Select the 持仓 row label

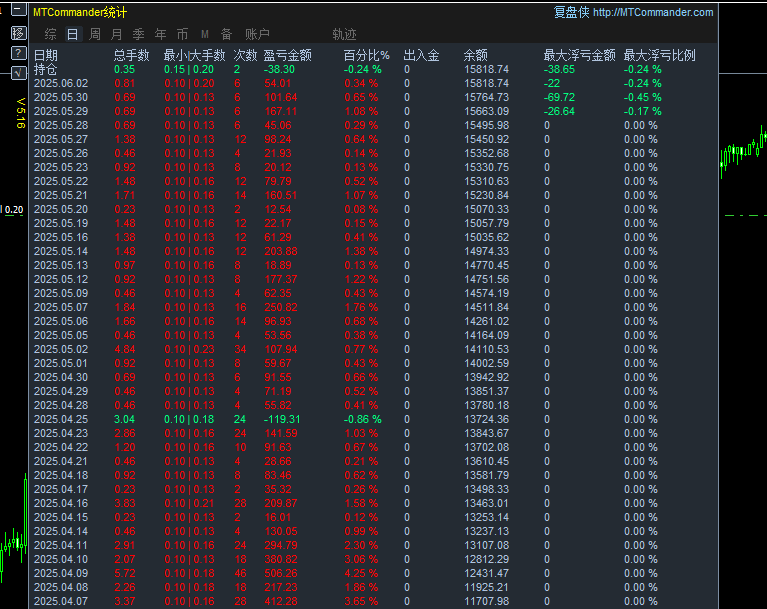pyautogui.click(x=45, y=69)
